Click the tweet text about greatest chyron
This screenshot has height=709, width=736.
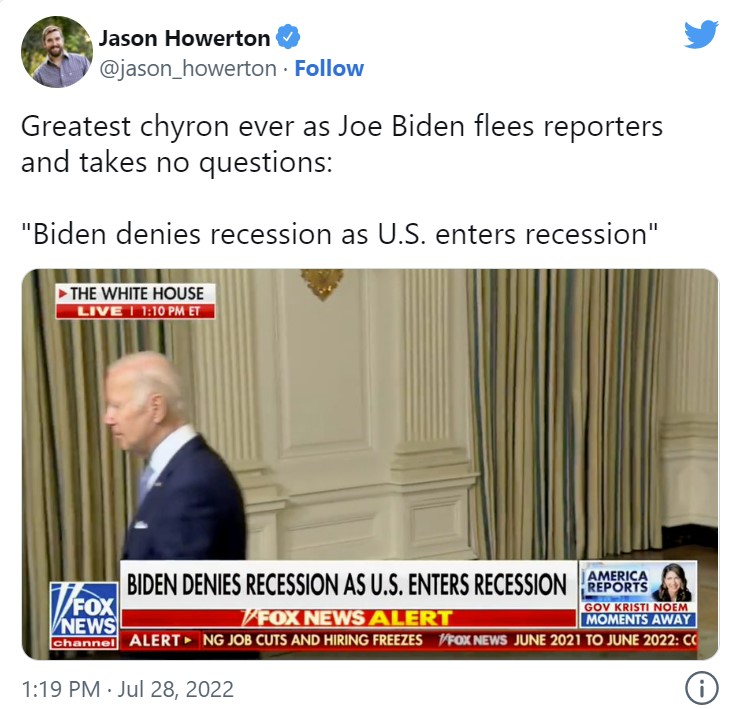(x=342, y=144)
